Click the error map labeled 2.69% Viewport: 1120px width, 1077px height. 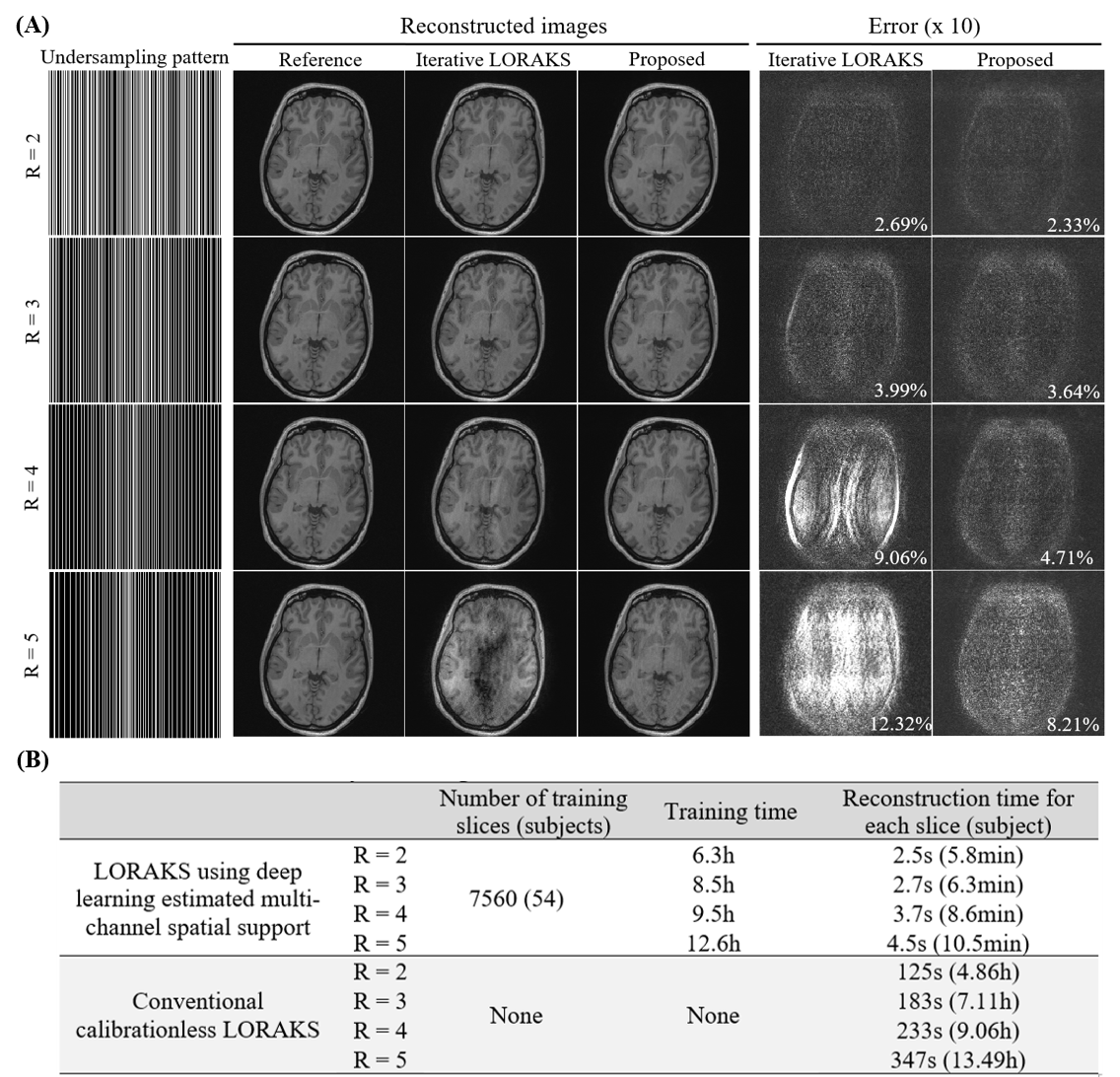(x=844, y=153)
